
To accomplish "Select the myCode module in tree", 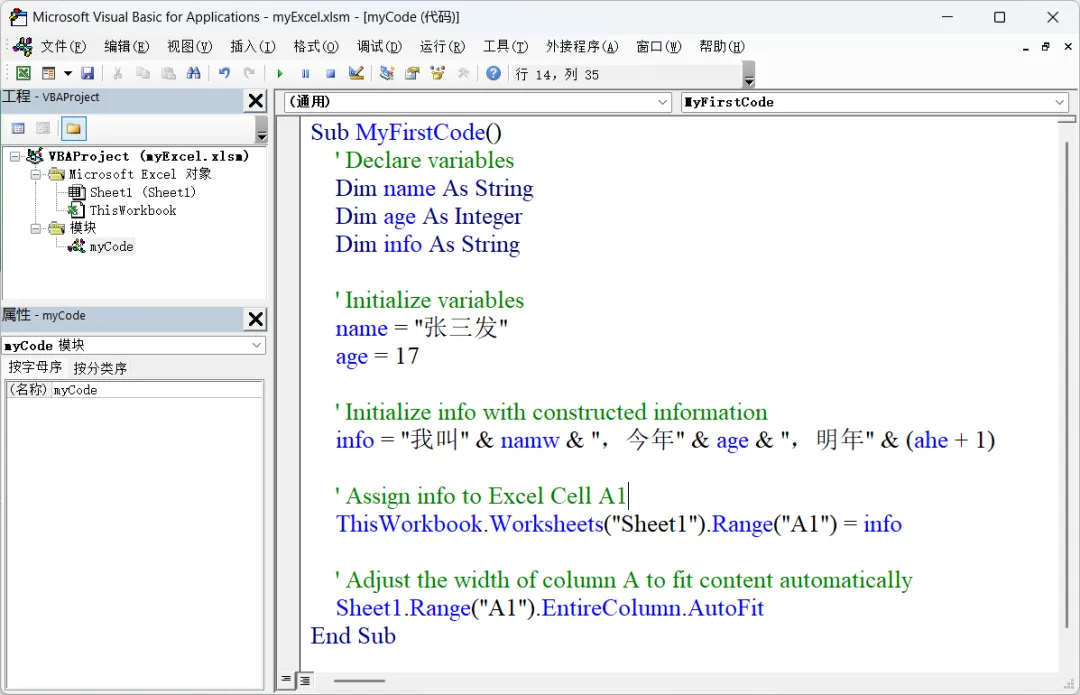I will pyautogui.click(x=111, y=247).
